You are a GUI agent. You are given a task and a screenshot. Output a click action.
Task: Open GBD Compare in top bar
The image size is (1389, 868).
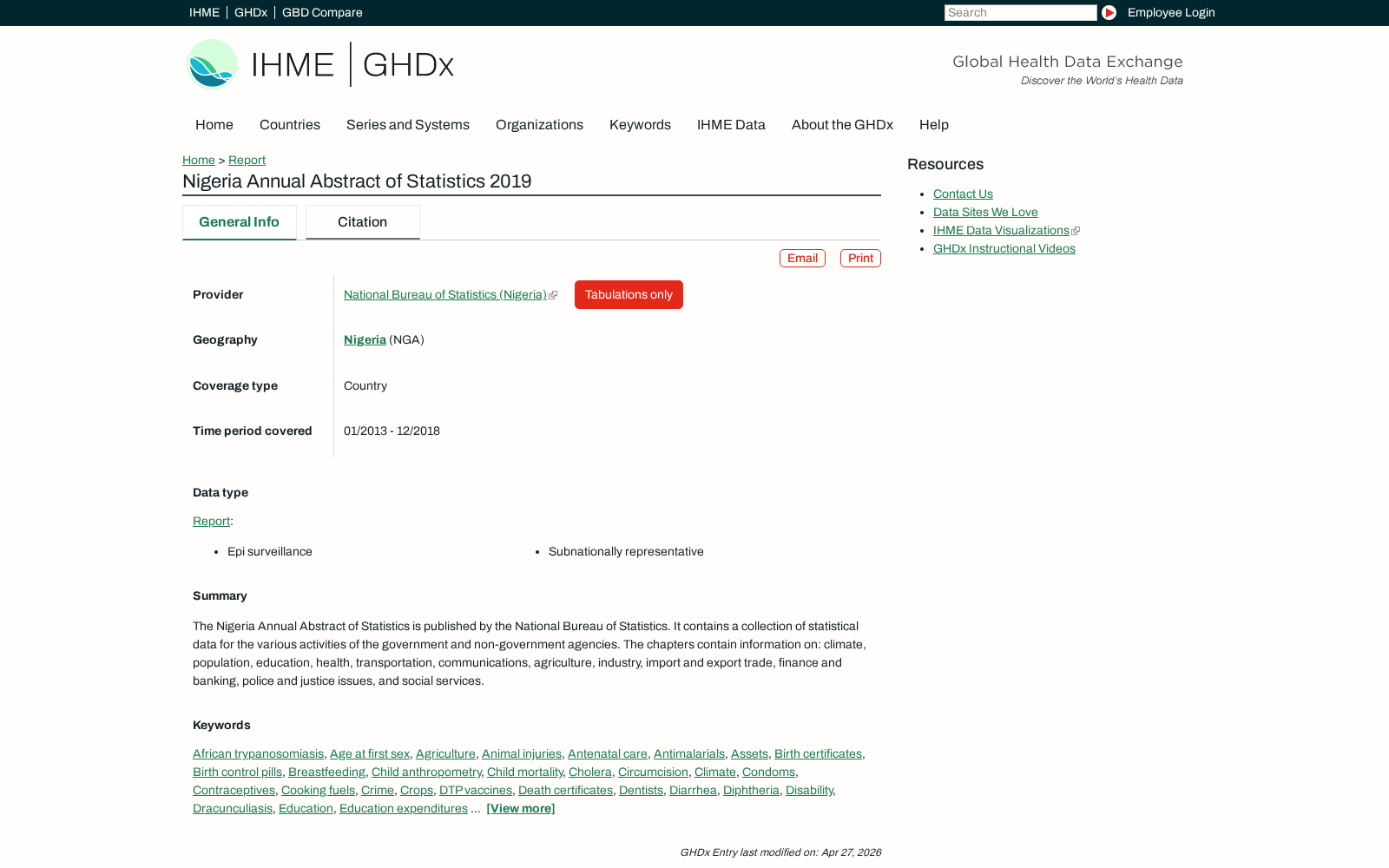pos(322,12)
